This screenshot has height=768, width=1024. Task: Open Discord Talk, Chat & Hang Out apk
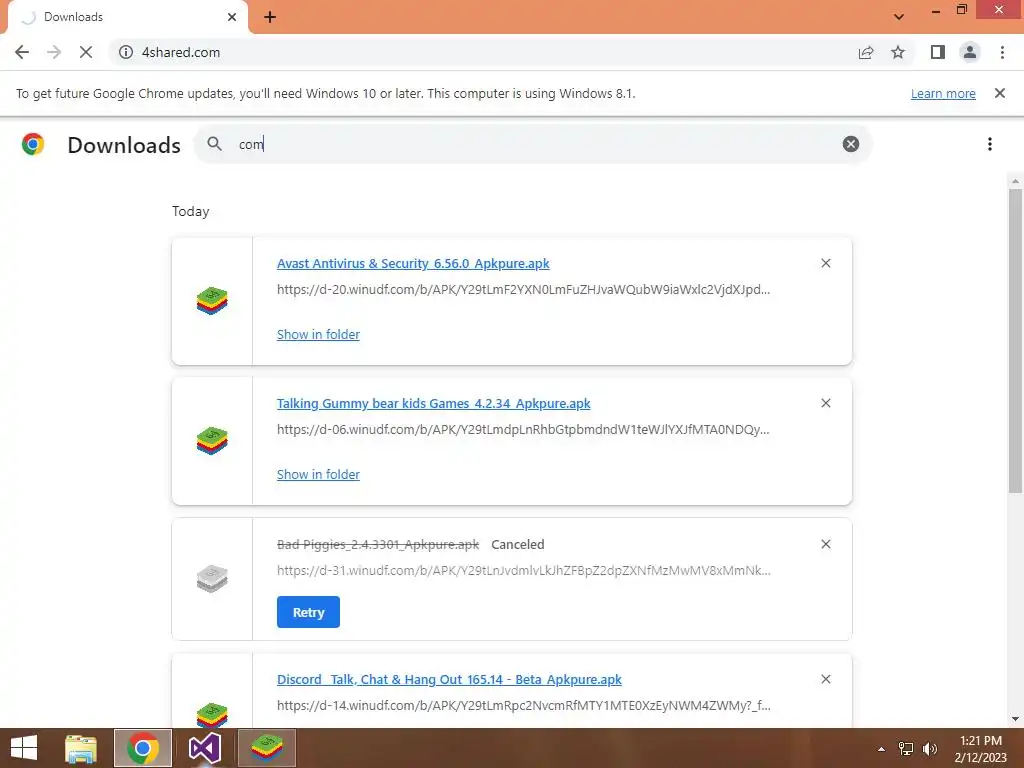click(449, 680)
